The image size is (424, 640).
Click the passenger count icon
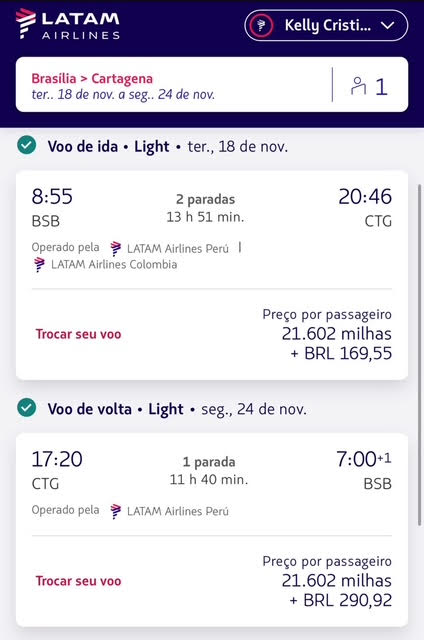(x=358, y=86)
